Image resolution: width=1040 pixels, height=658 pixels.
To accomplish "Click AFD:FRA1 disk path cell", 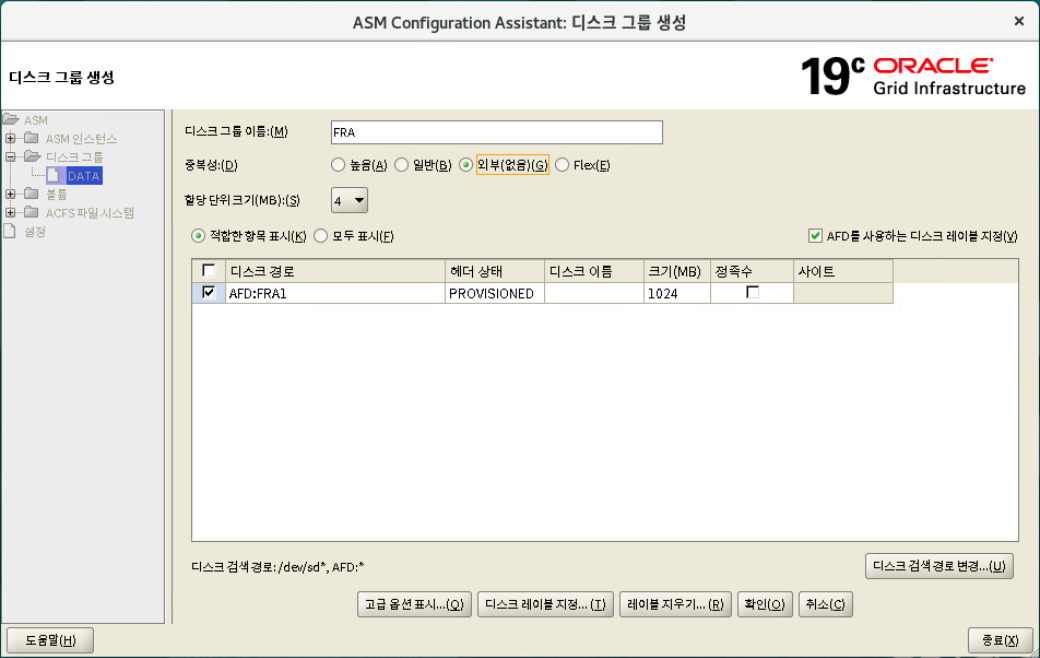I will (x=335, y=293).
